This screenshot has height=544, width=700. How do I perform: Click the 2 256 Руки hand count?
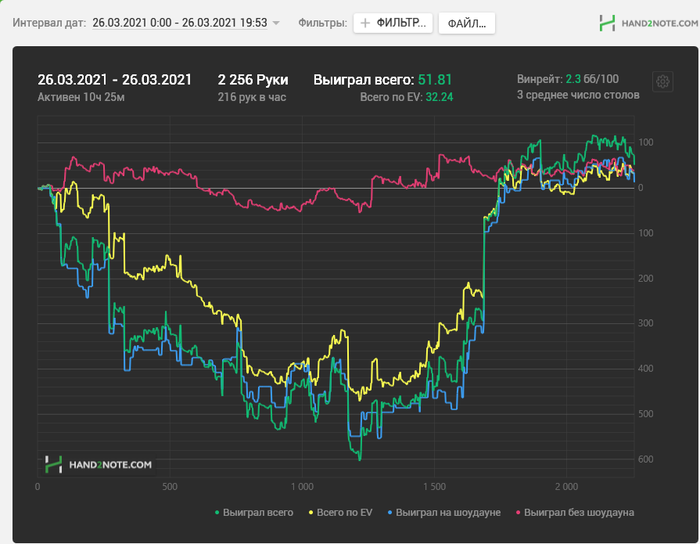point(253,80)
